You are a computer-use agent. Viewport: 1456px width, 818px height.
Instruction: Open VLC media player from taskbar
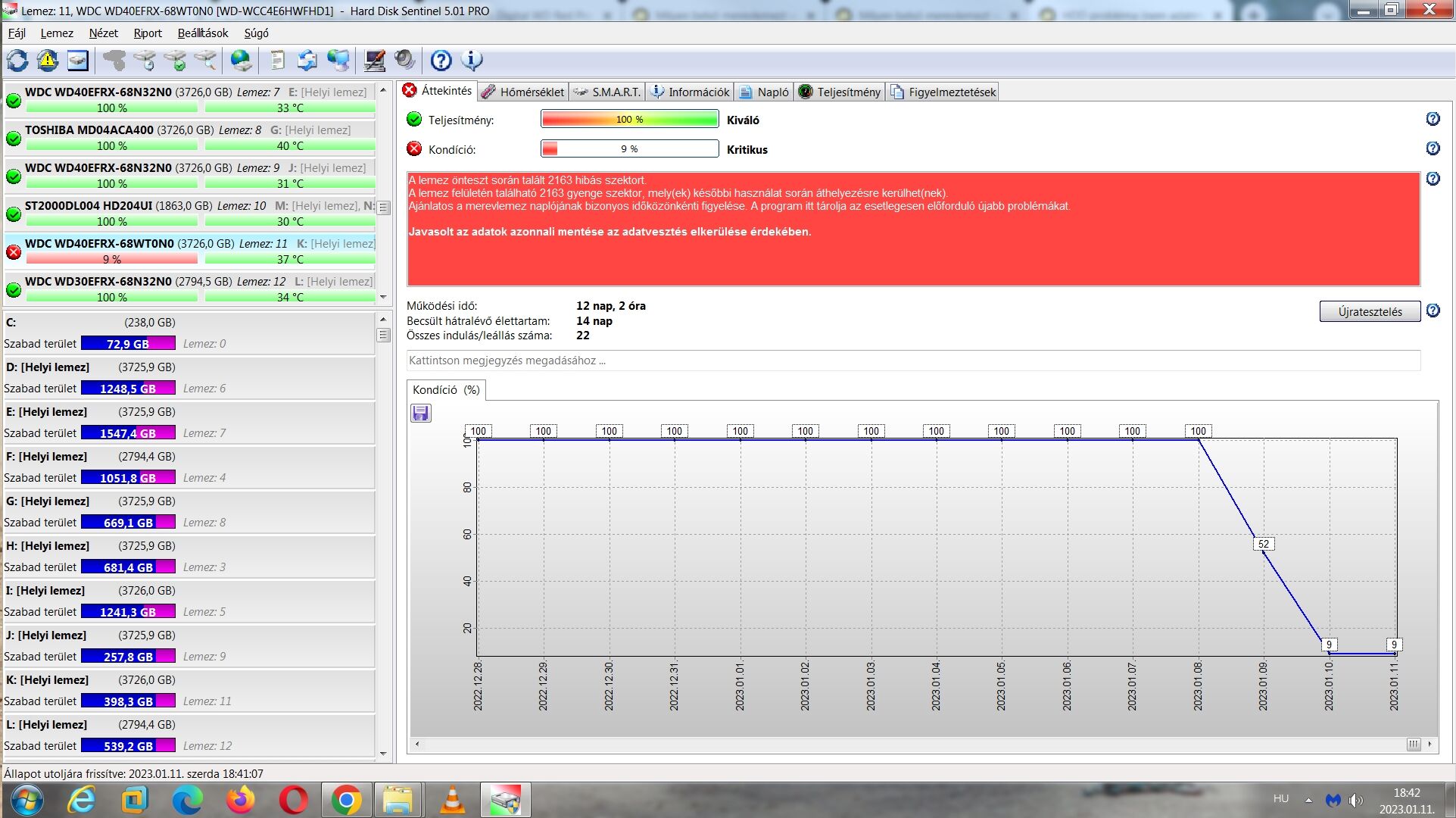coord(453,800)
